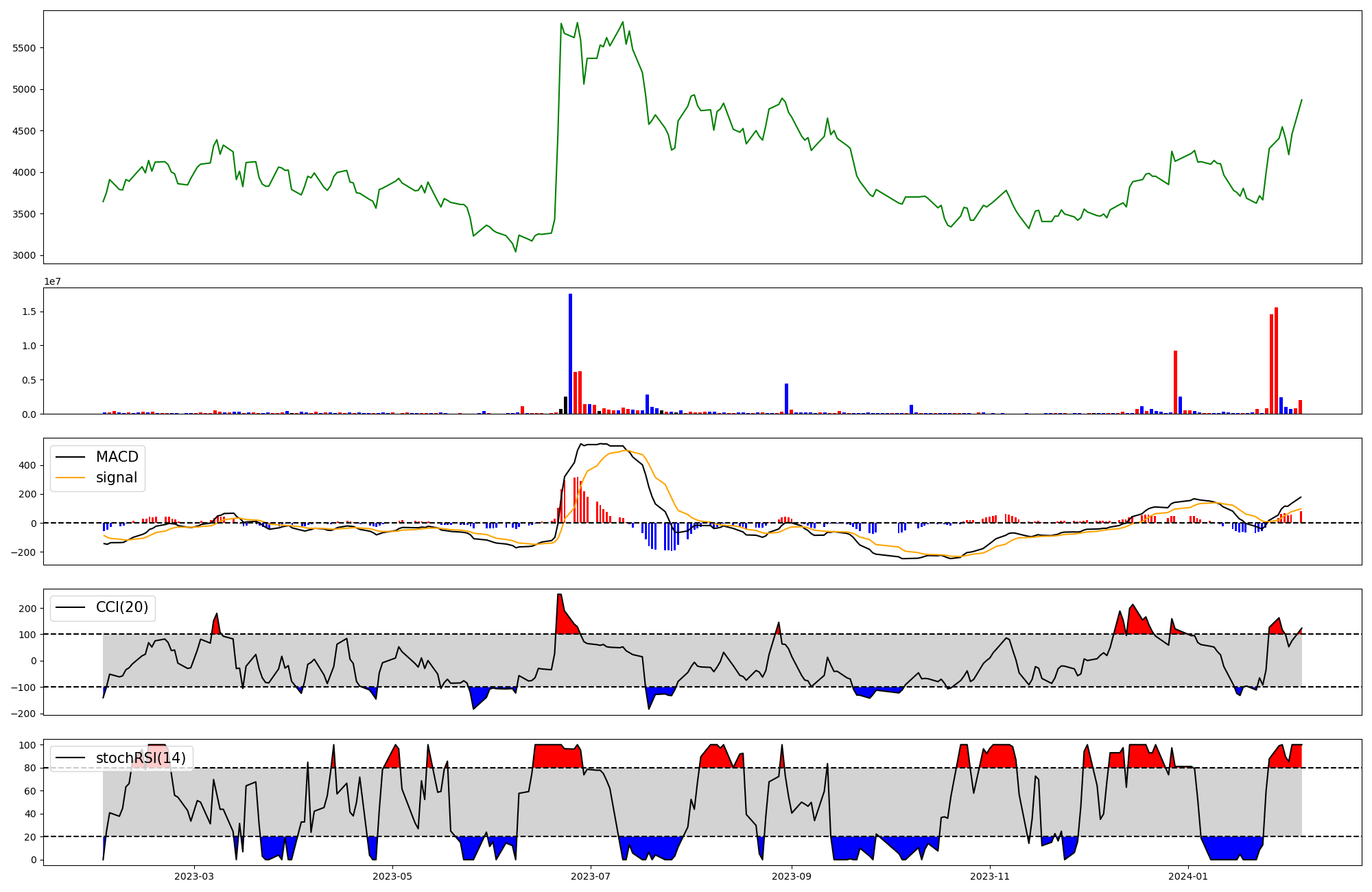Click the orange signal line sample in legend
This screenshot has height=892, width=1372.
click(70, 478)
